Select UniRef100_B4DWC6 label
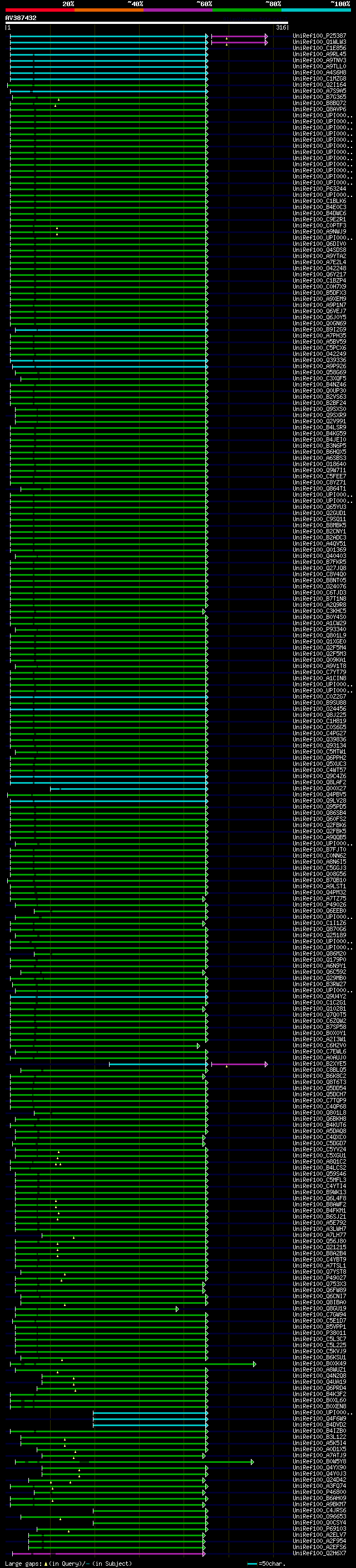 (319, 213)
